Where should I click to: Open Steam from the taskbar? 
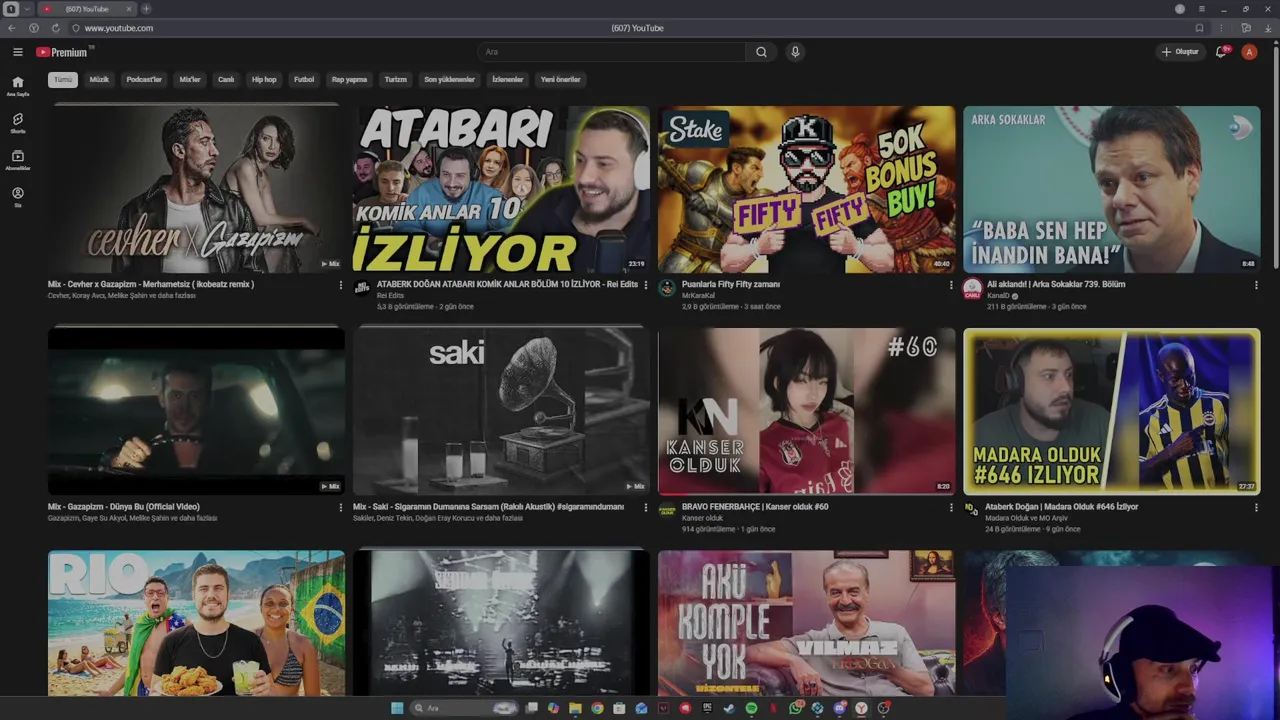[x=729, y=708]
